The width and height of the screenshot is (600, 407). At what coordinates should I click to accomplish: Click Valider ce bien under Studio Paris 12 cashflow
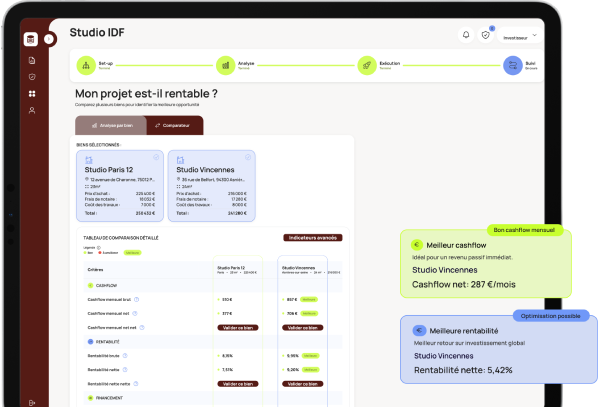click(238, 327)
